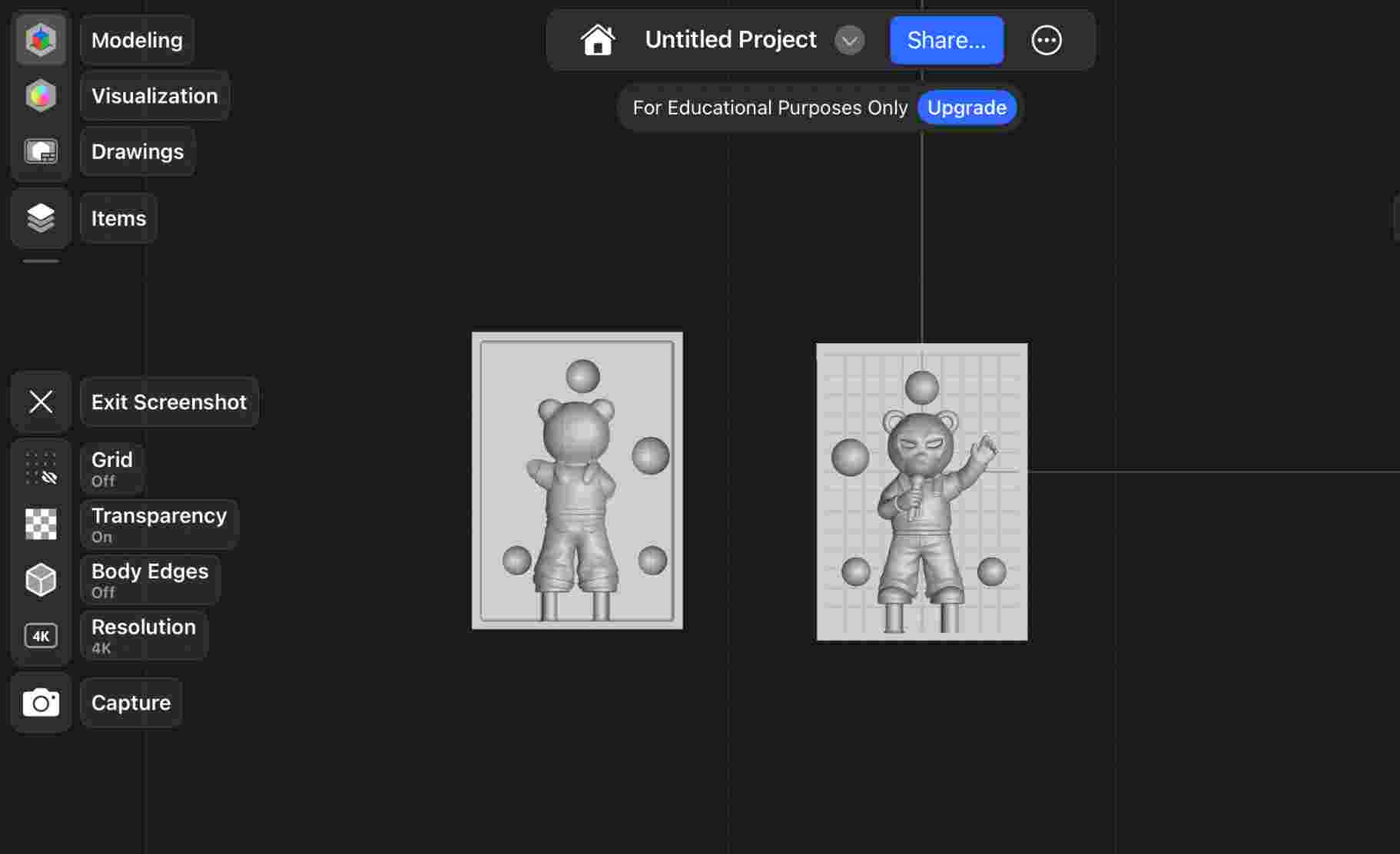Go home via the house icon
Image resolution: width=1400 pixels, height=854 pixels.
[598, 40]
